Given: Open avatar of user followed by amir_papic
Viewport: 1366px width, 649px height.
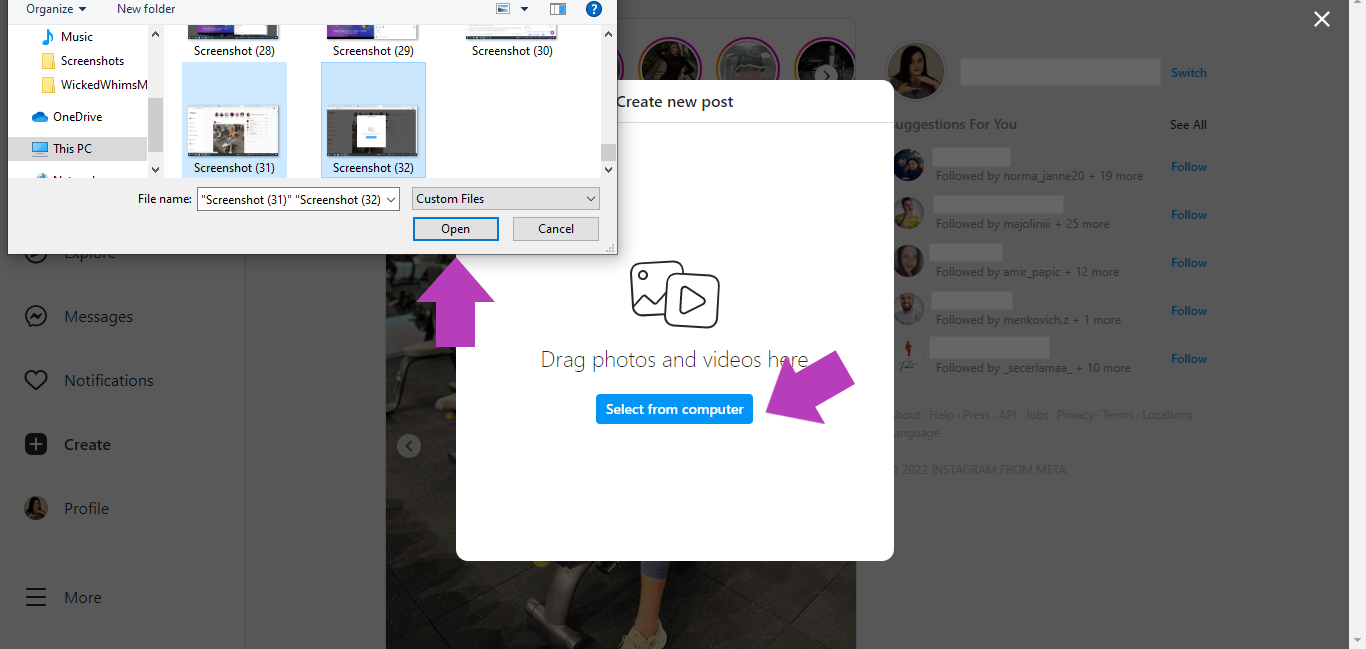Looking at the screenshot, I should tap(908, 262).
